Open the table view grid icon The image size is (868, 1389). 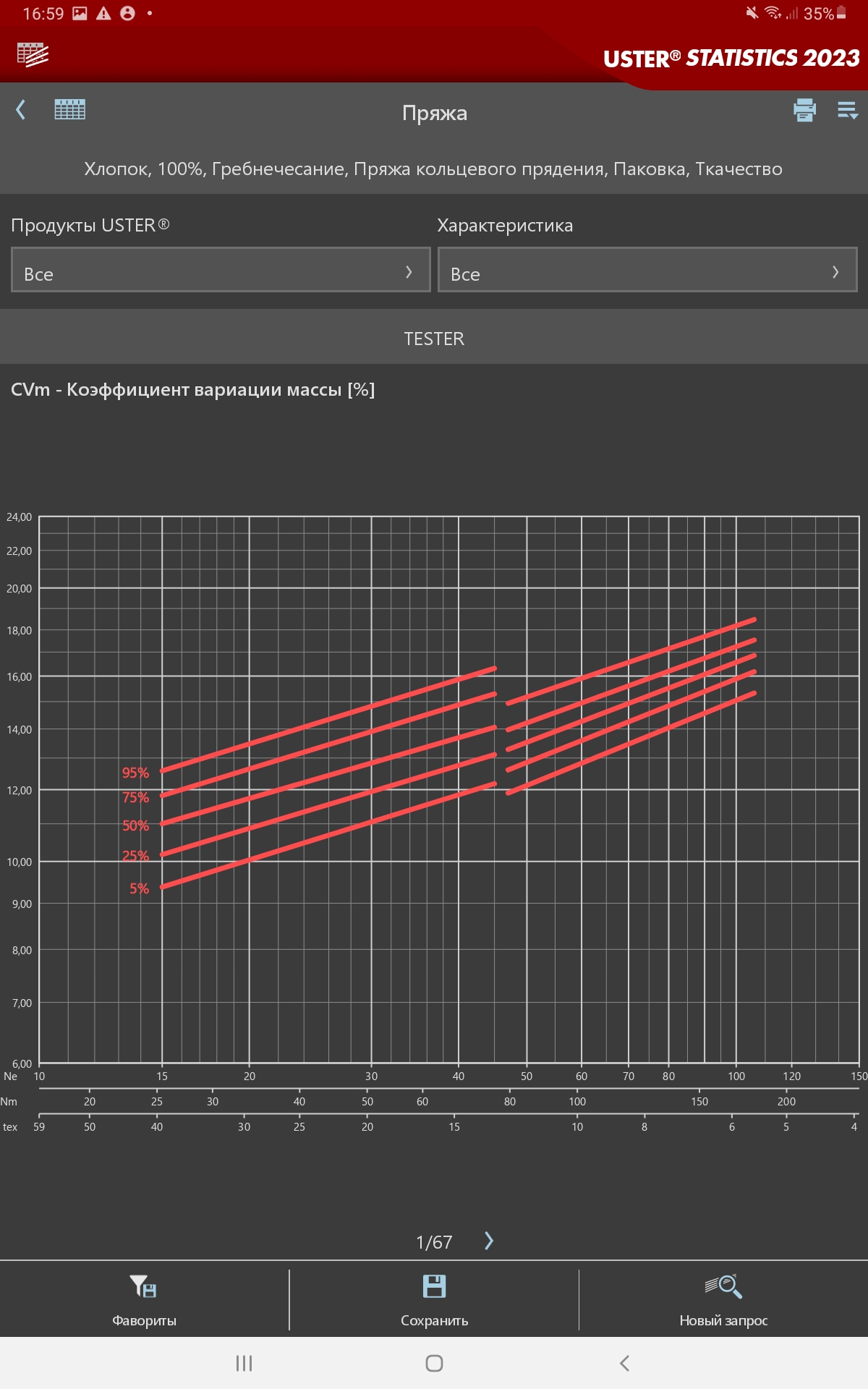tap(70, 109)
